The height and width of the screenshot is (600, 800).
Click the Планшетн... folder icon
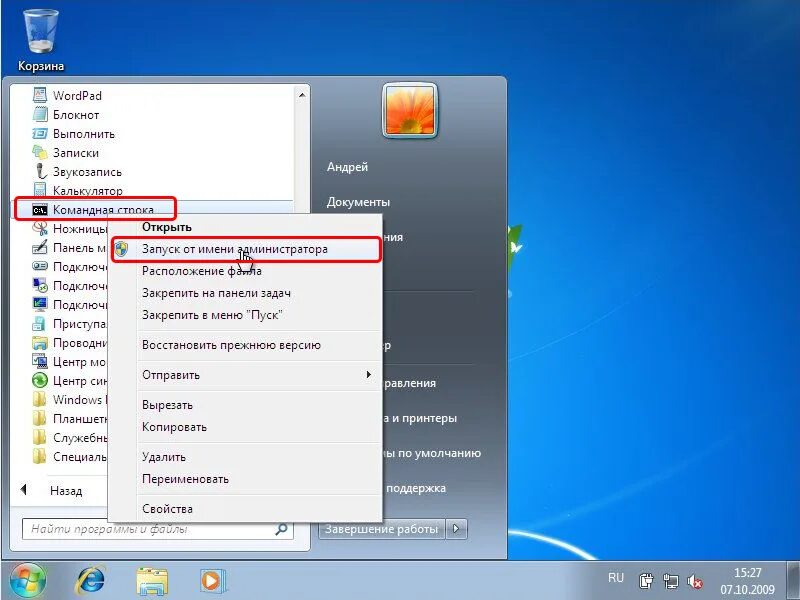(x=39, y=419)
